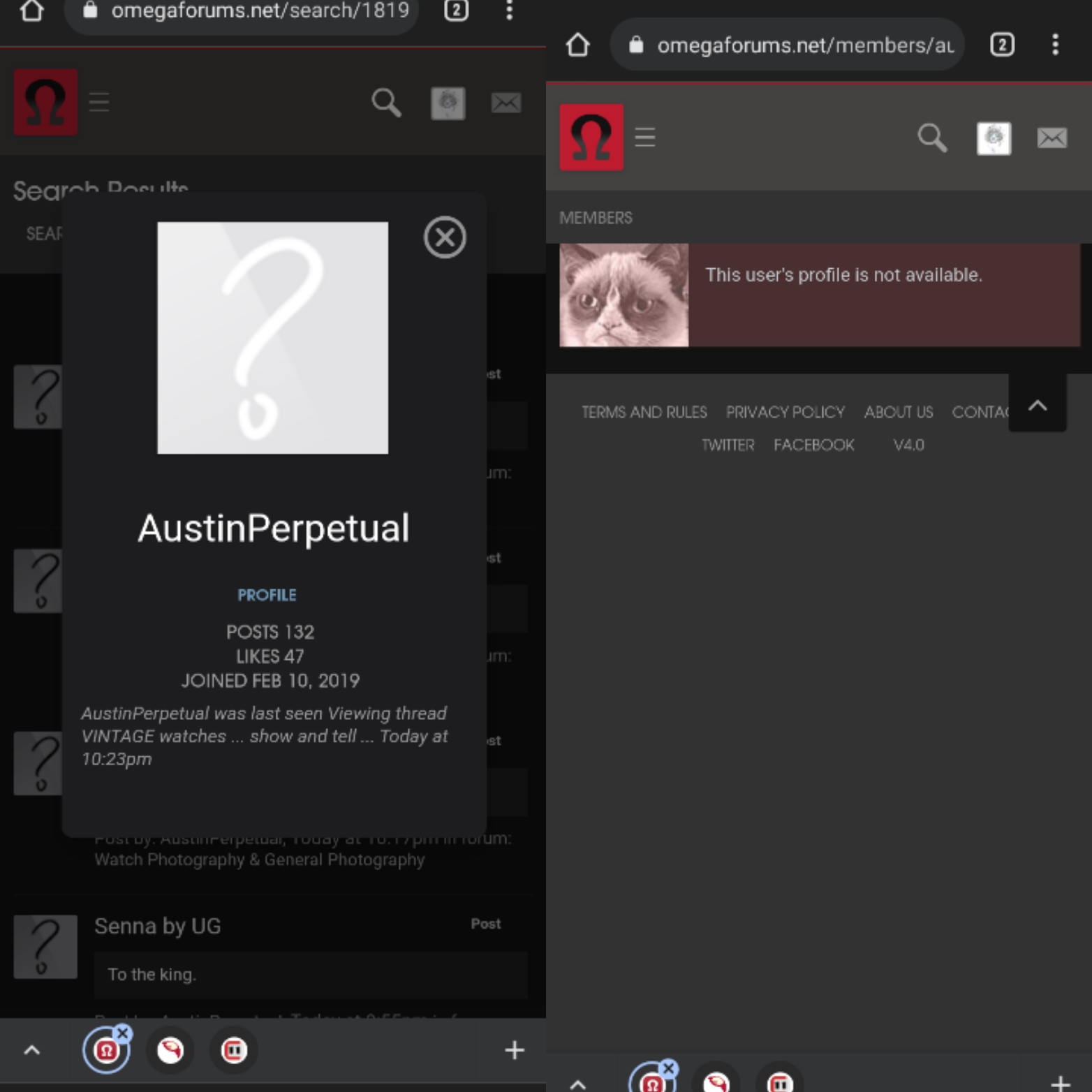The width and height of the screenshot is (1092, 1092).
Task: Click the Omega logo on the members page
Action: pos(591,137)
